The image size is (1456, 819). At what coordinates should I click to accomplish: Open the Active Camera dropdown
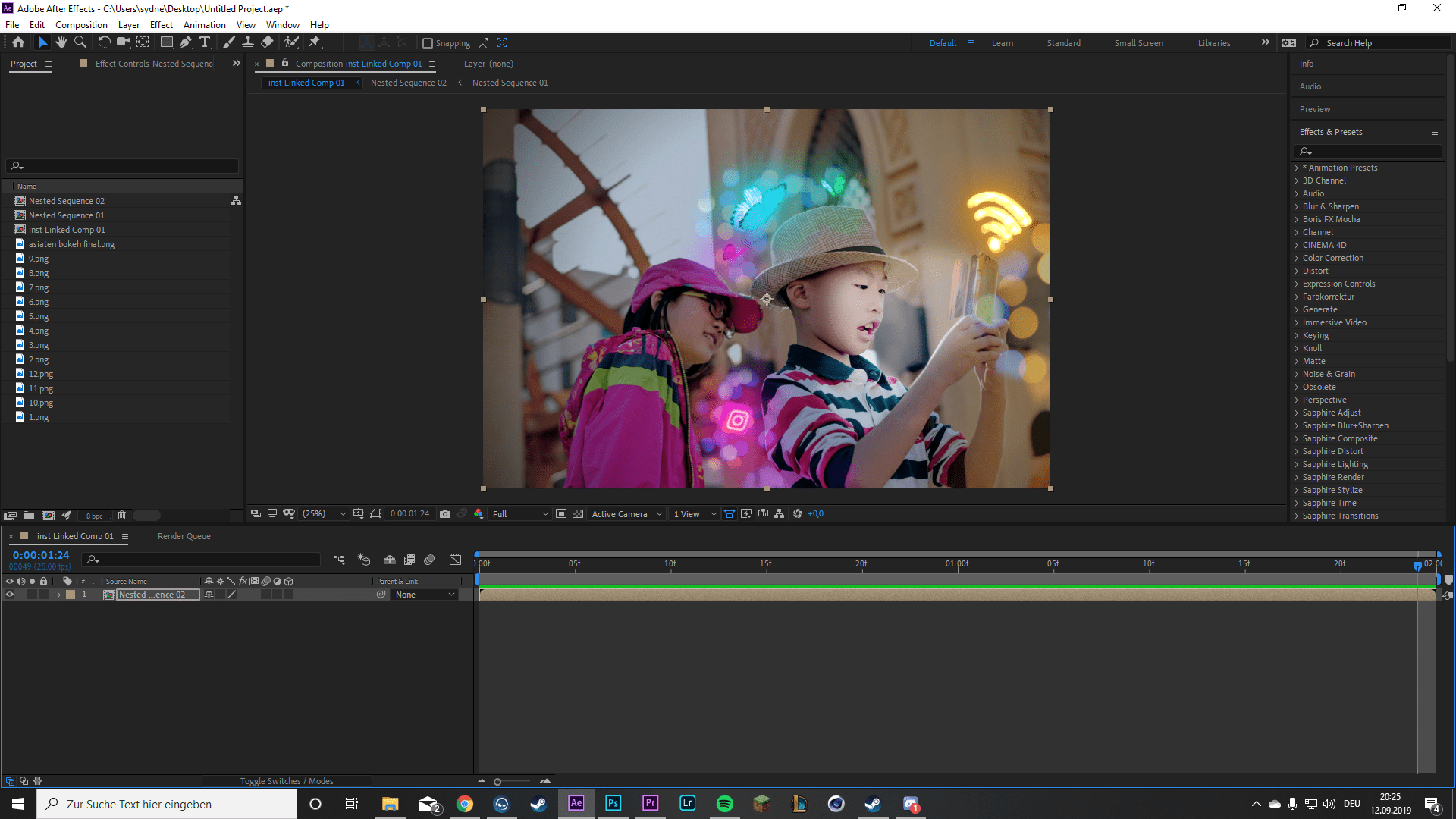pos(626,513)
